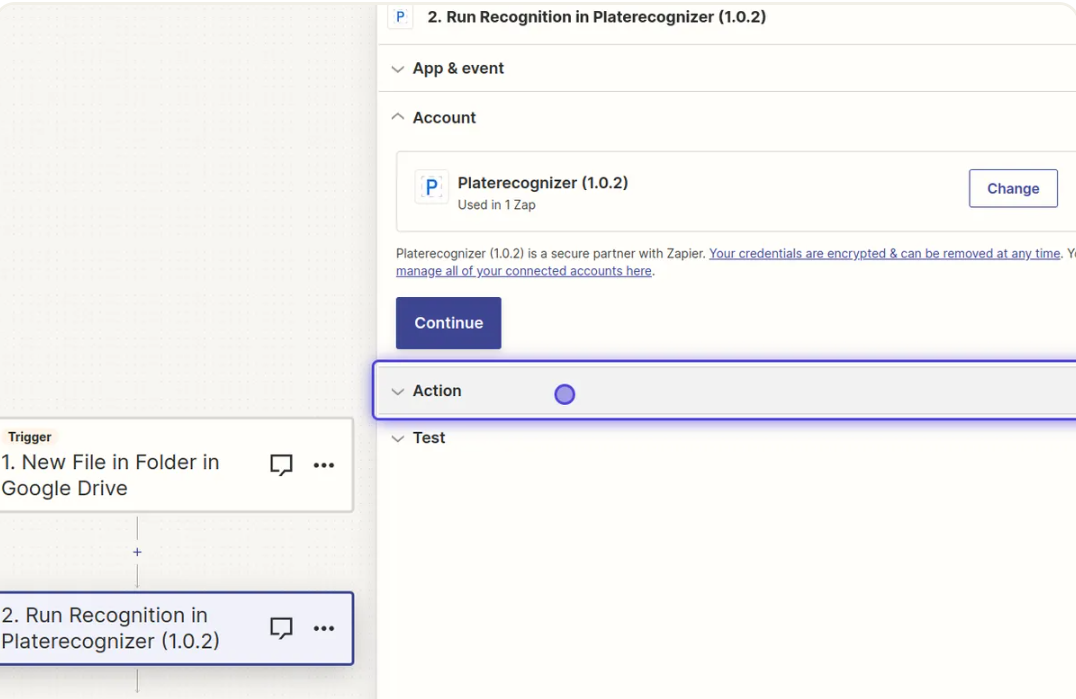Click the Platerecognizer logo in the step header
This screenshot has height=699, width=1076.
(x=400, y=17)
